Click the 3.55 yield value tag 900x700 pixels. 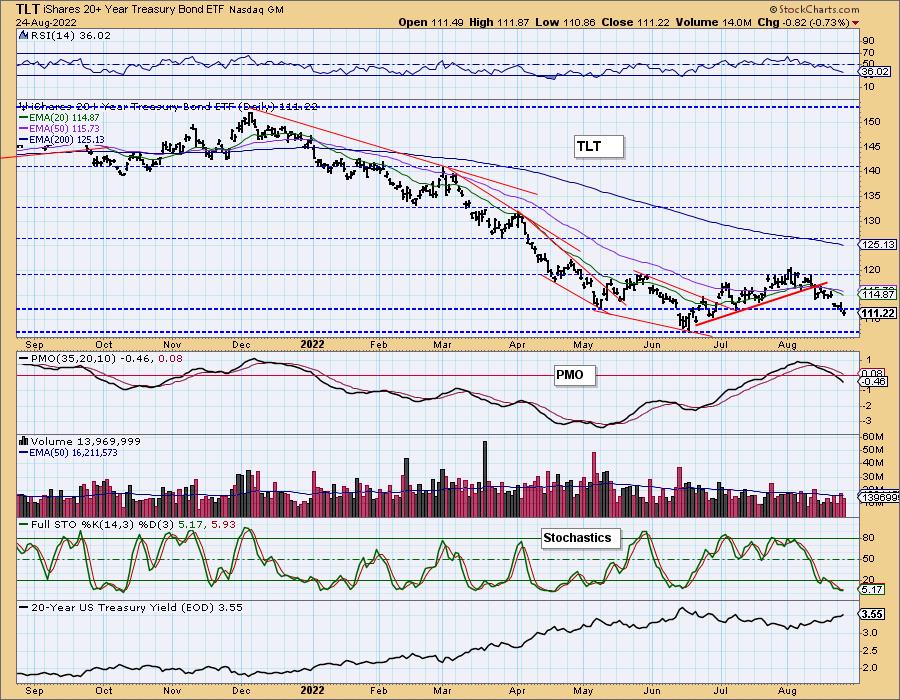(872, 614)
